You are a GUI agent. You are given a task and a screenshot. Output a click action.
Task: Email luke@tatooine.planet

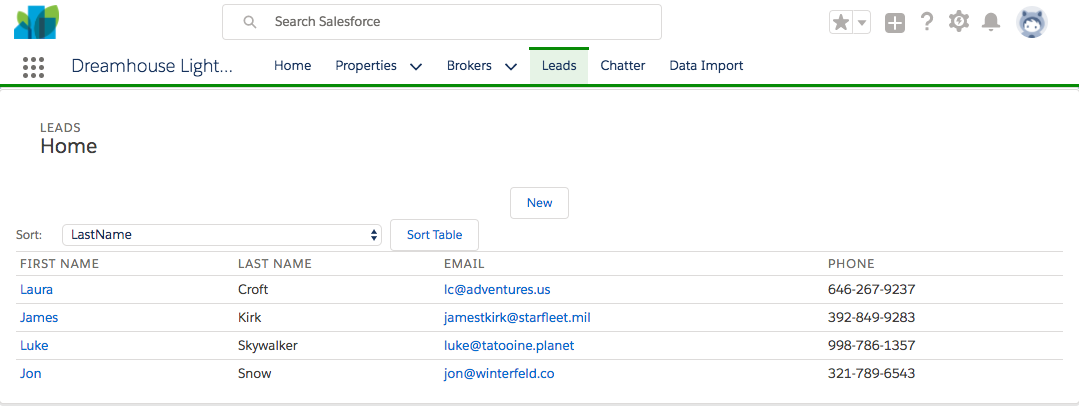[x=509, y=345]
